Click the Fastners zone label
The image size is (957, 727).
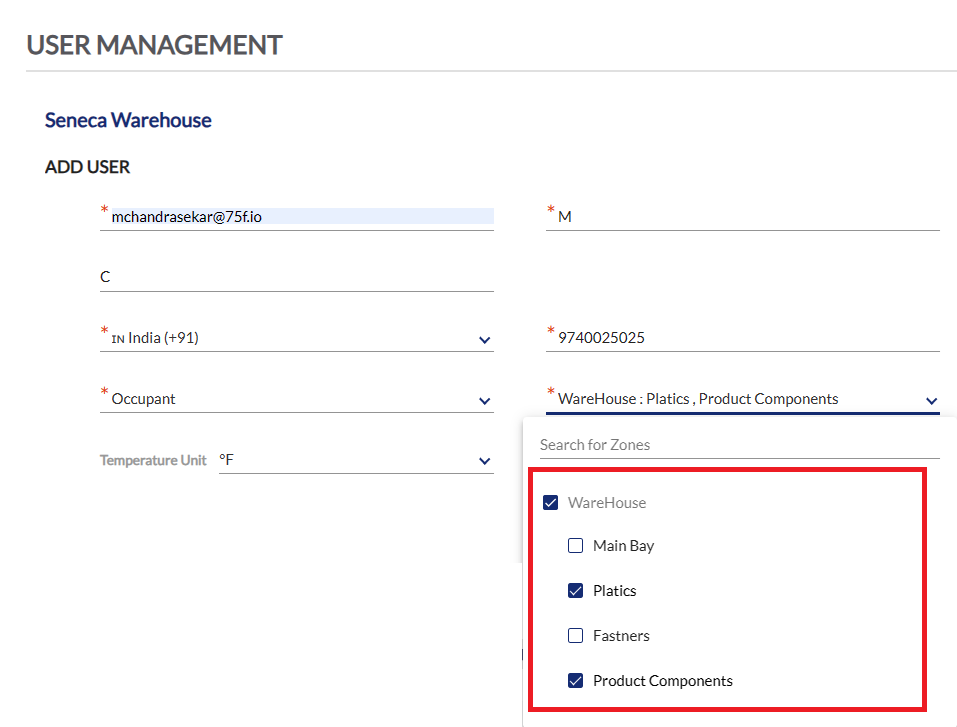point(621,635)
